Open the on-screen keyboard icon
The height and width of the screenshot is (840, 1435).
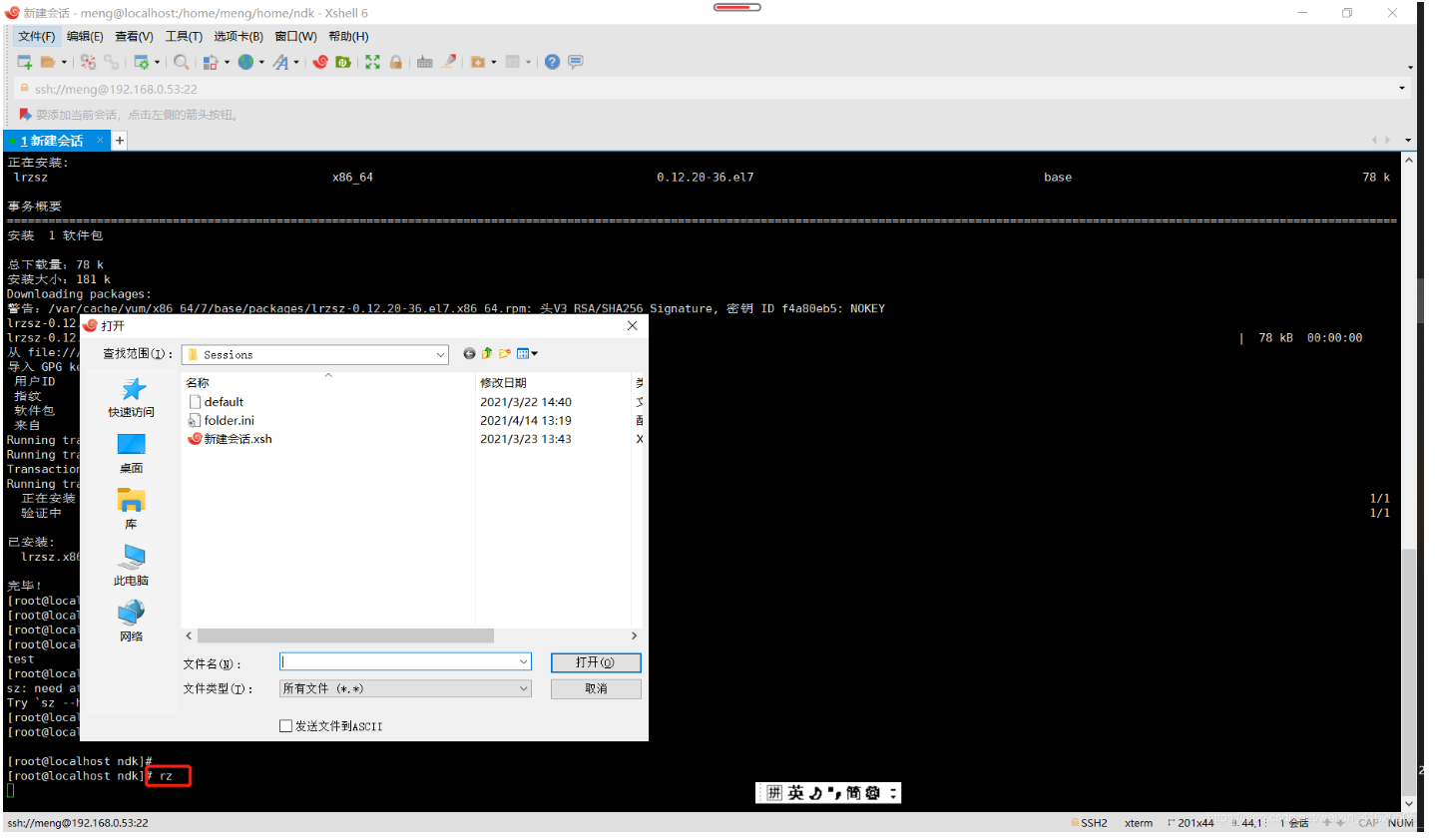click(425, 62)
